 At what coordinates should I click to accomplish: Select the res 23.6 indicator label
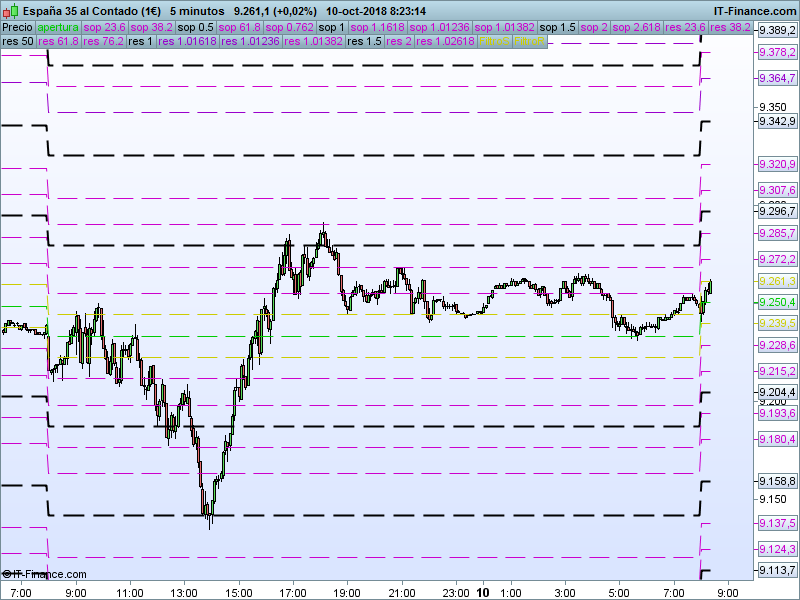click(685, 28)
